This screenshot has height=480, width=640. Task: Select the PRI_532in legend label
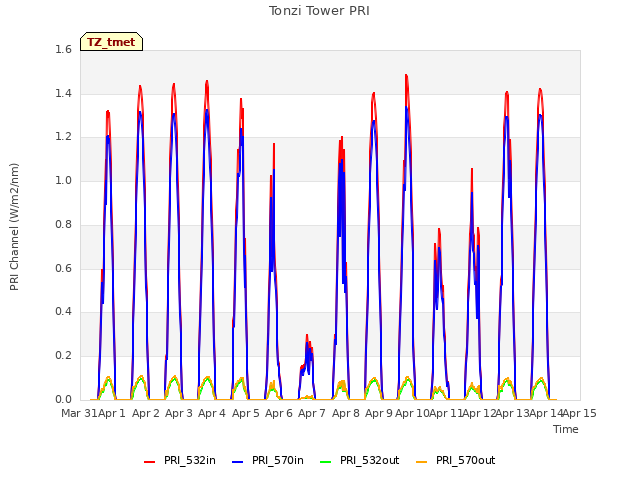(190, 460)
